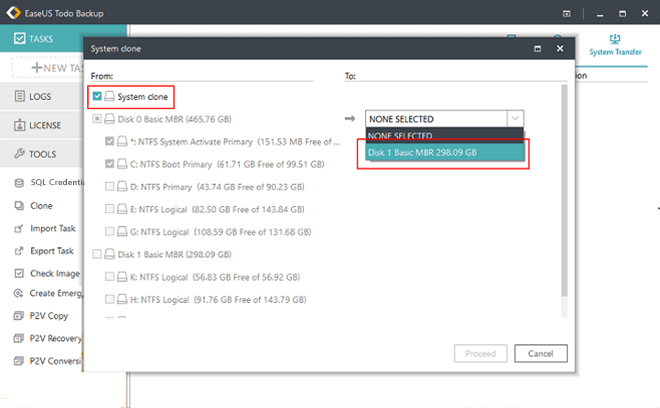Toggle the Disk 1 Basic MBR checkbox

(x=97, y=254)
